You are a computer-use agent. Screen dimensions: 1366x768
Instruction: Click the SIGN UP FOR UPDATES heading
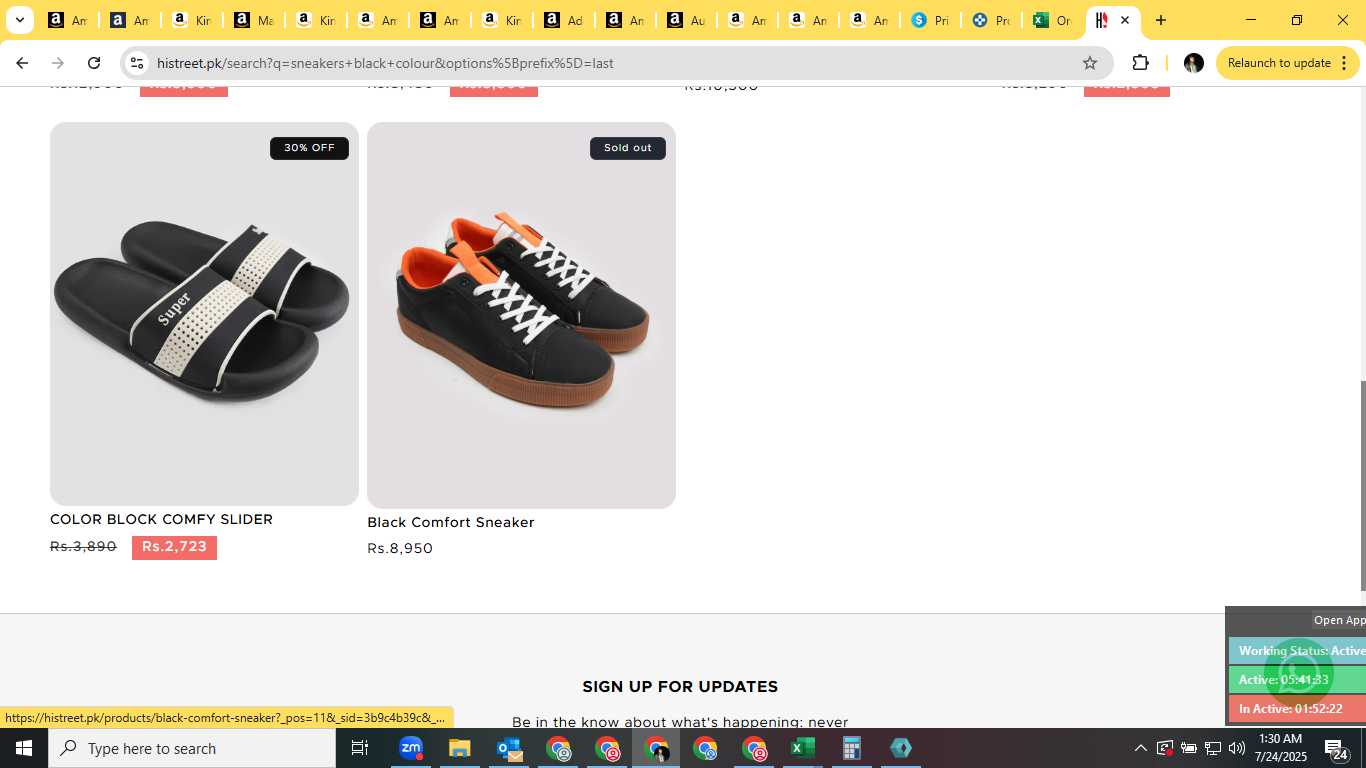680,687
